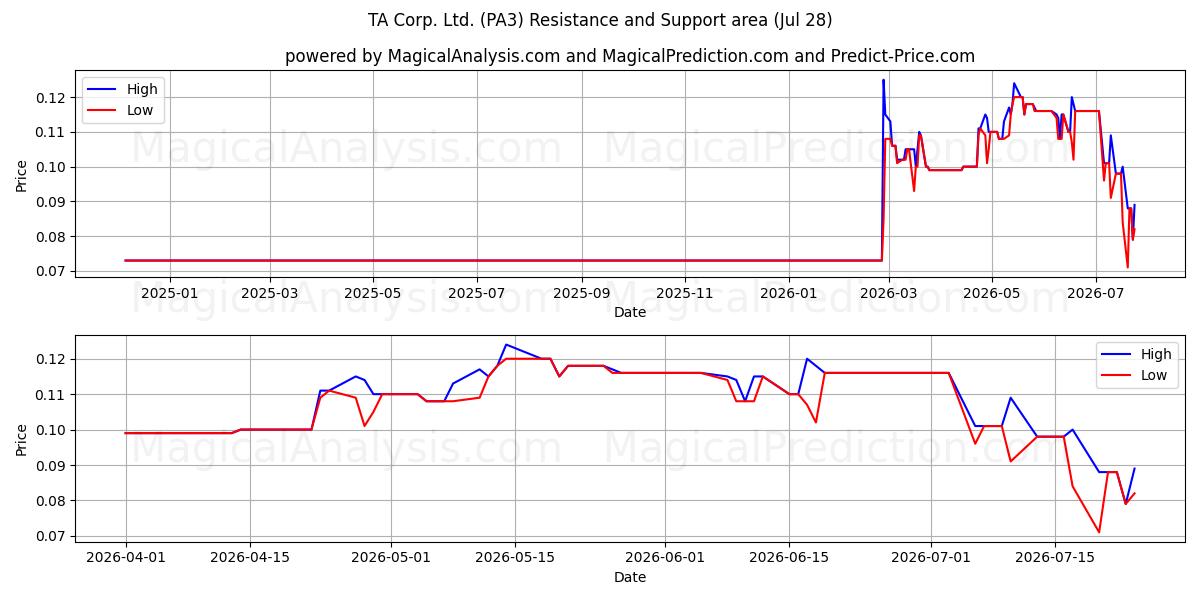Click the '2026-03' x-axis label in top chart

tap(889, 293)
